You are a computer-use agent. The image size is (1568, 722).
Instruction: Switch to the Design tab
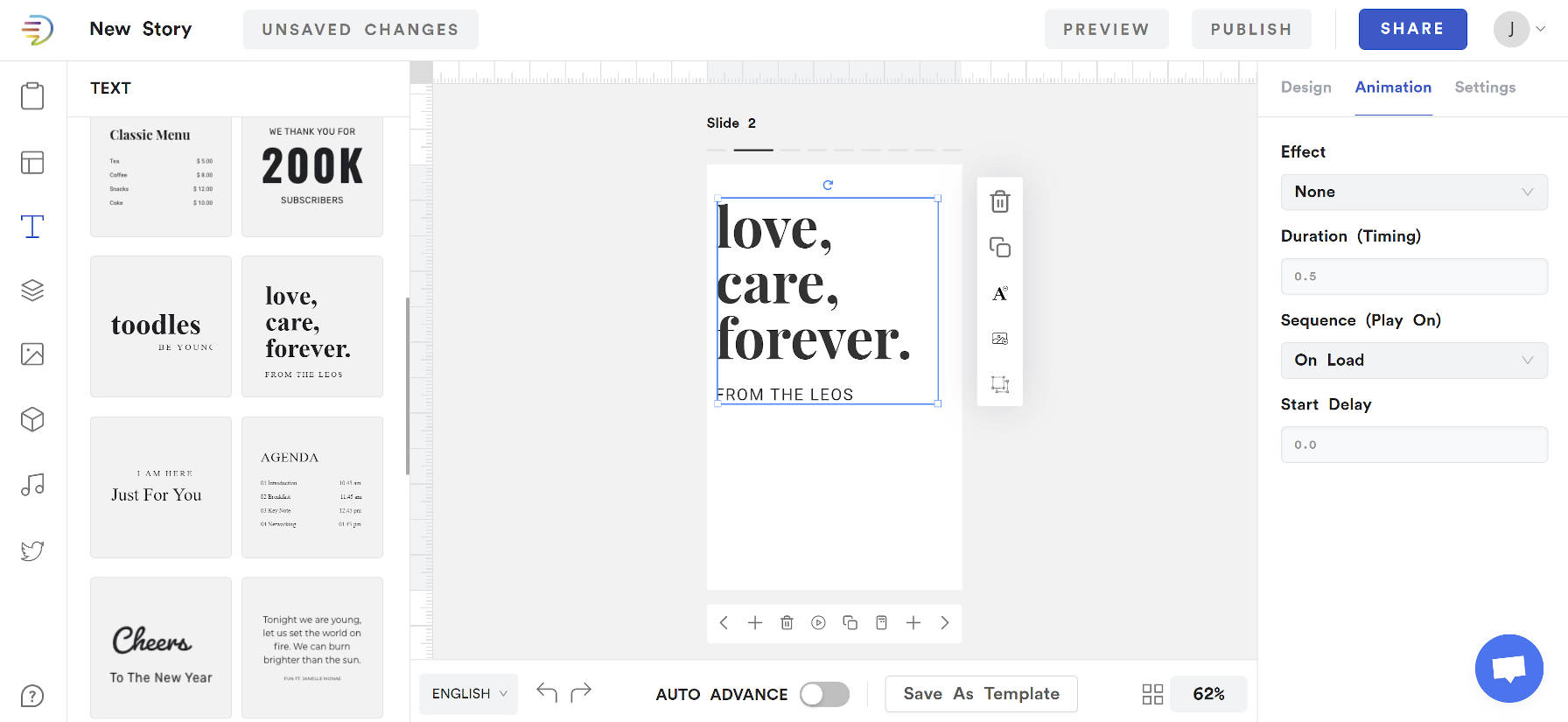(x=1305, y=88)
